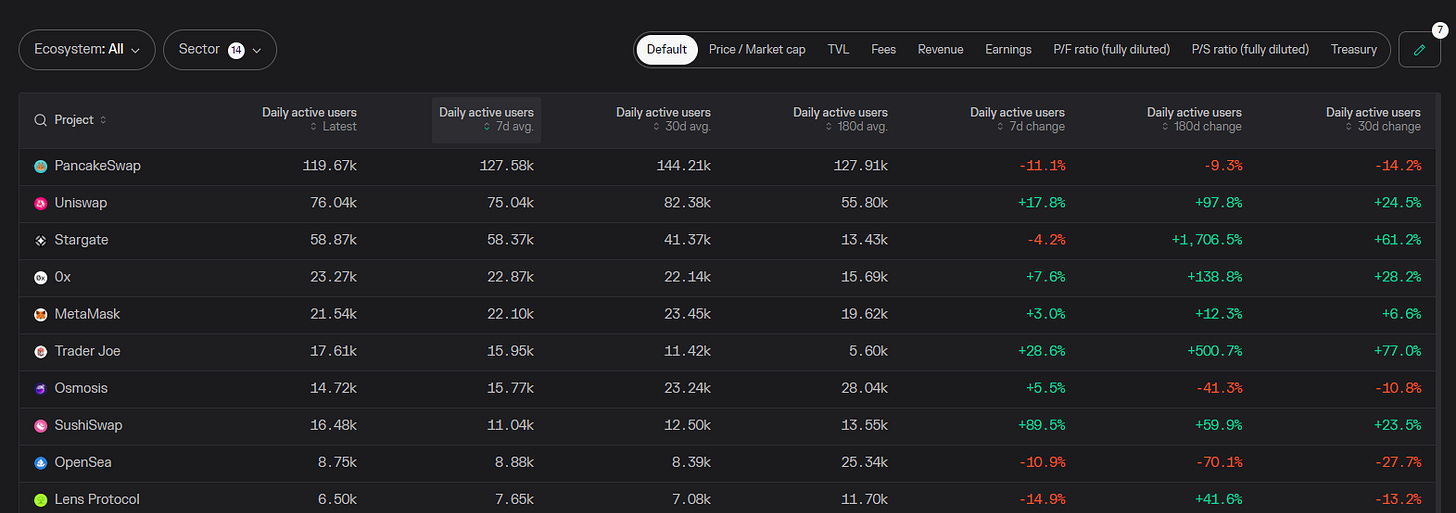Image resolution: width=1456 pixels, height=513 pixels.
Task: Click the 0x project logo icon
Action: [41, 277]
